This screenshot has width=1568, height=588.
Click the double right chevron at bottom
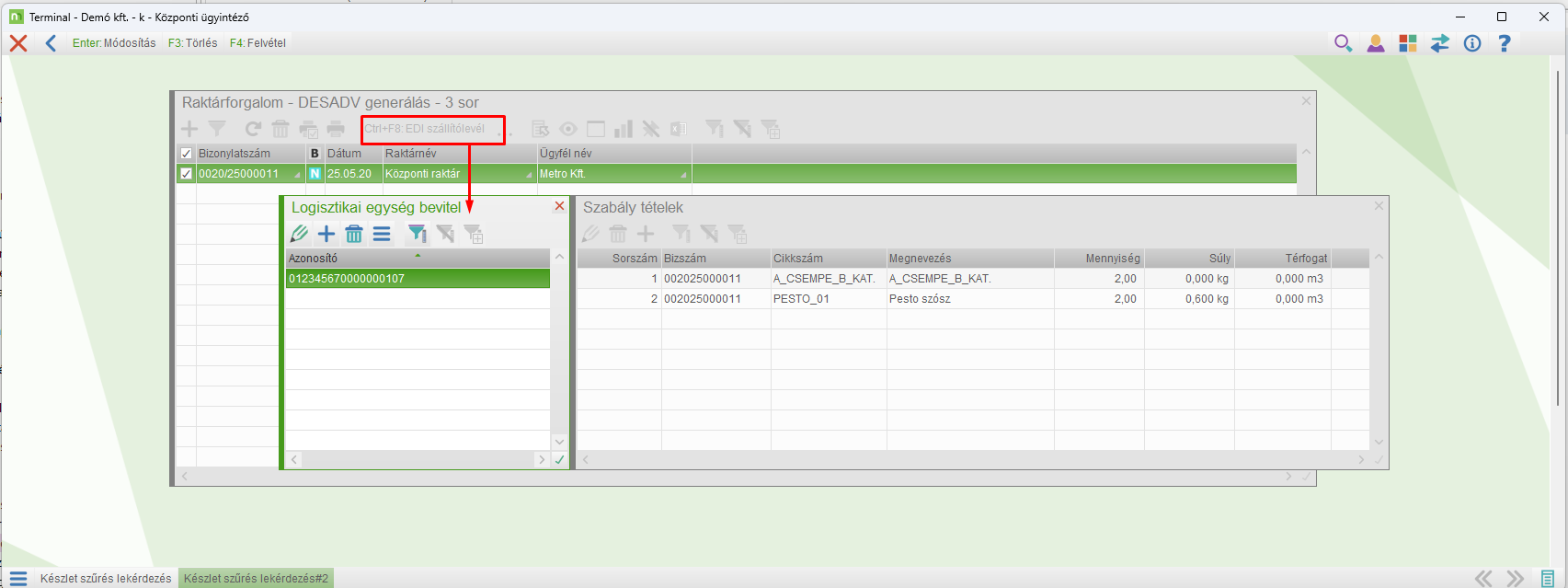[1515, 579]
